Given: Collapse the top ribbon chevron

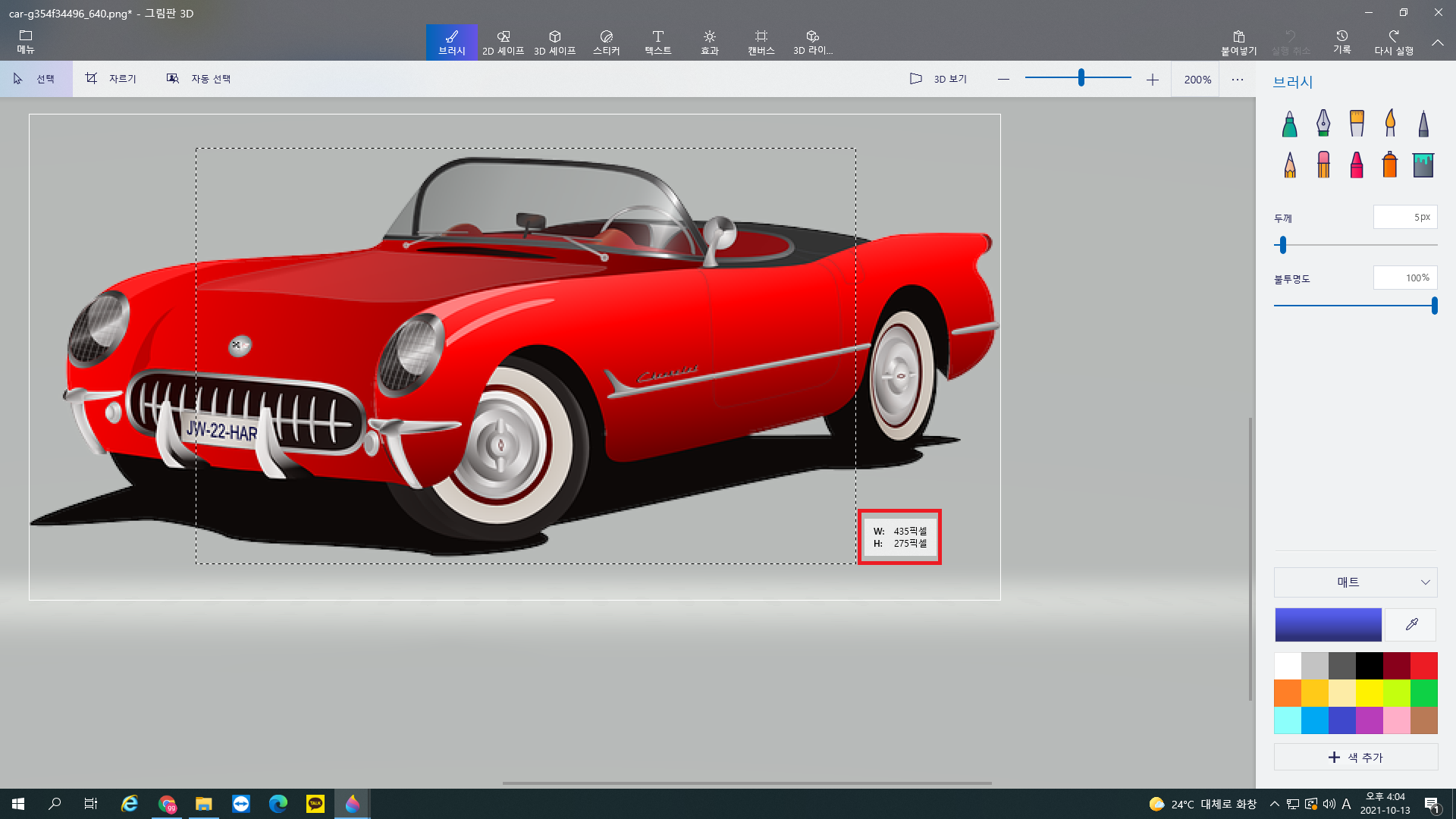Looking at the screenshot, I should (x=1437, y=43).
